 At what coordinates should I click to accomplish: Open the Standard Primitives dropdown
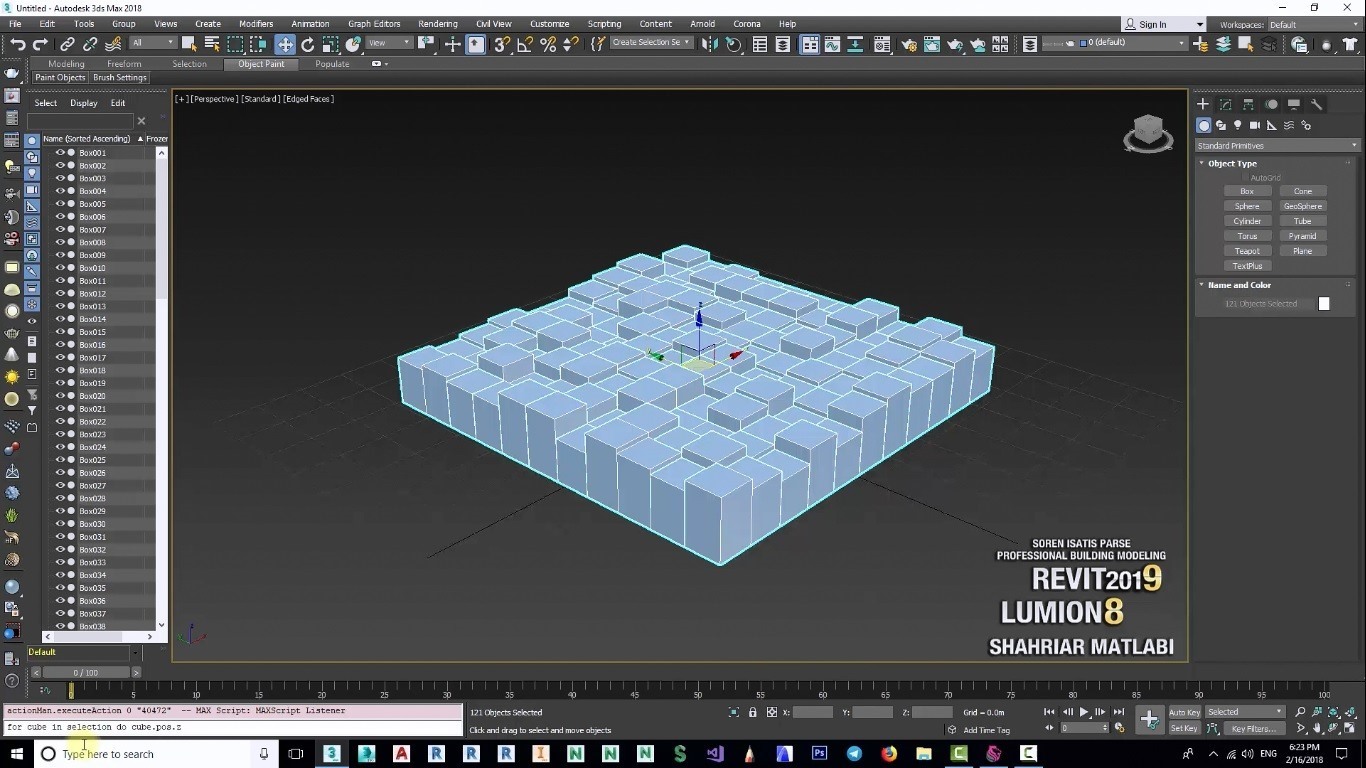pos(1277,146)
